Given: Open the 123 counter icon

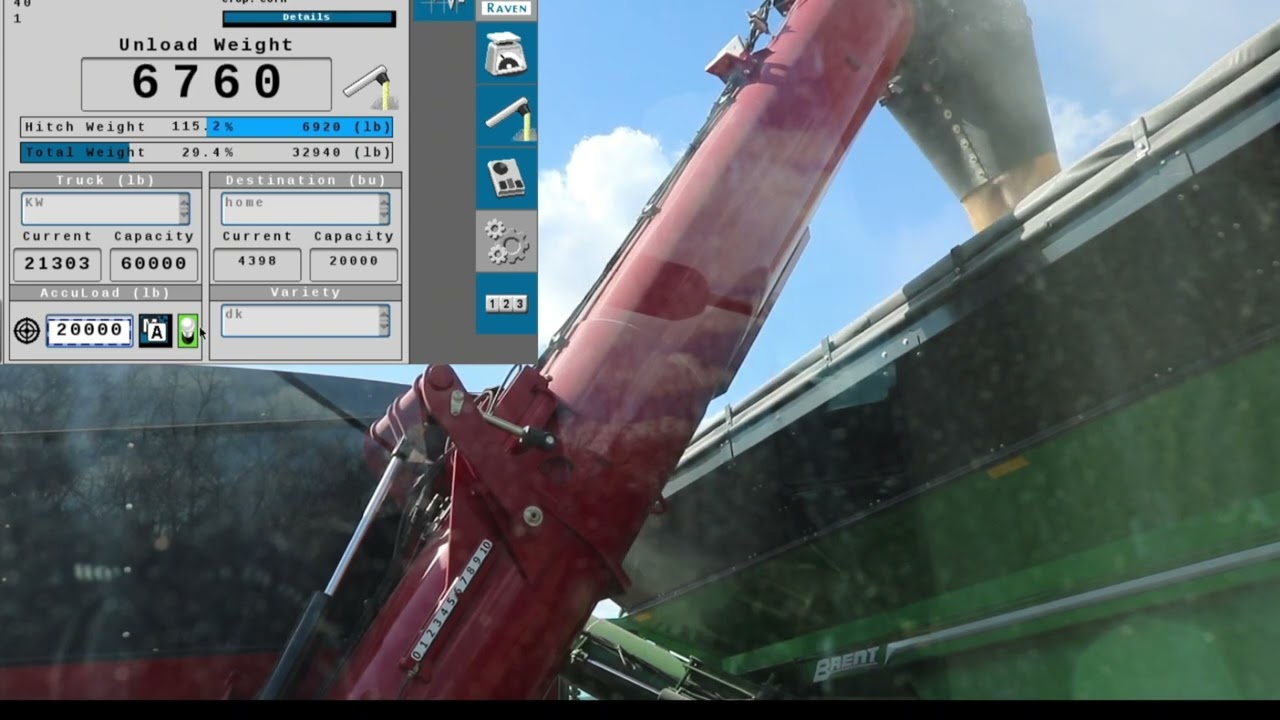Looking at the screenshot, I should 506,304.
